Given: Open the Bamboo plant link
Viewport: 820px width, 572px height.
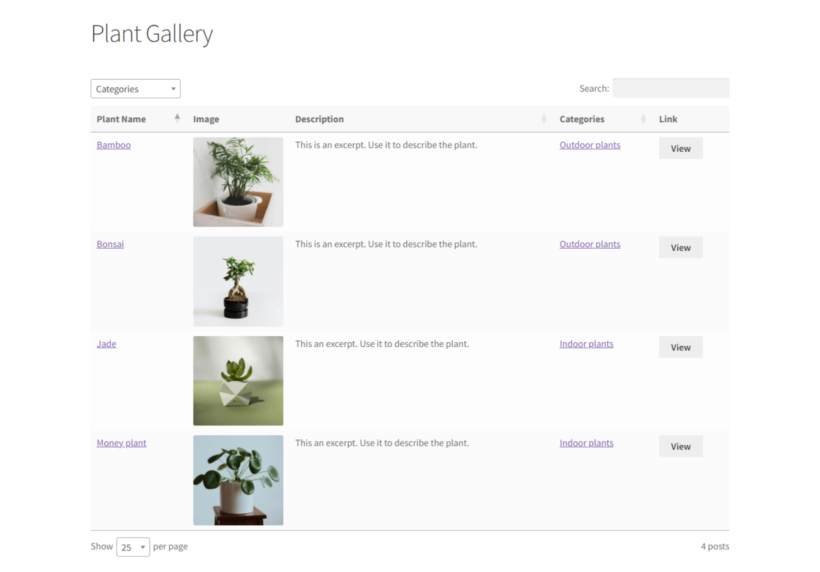Looking at the screenshot, I should click(113, 145).
